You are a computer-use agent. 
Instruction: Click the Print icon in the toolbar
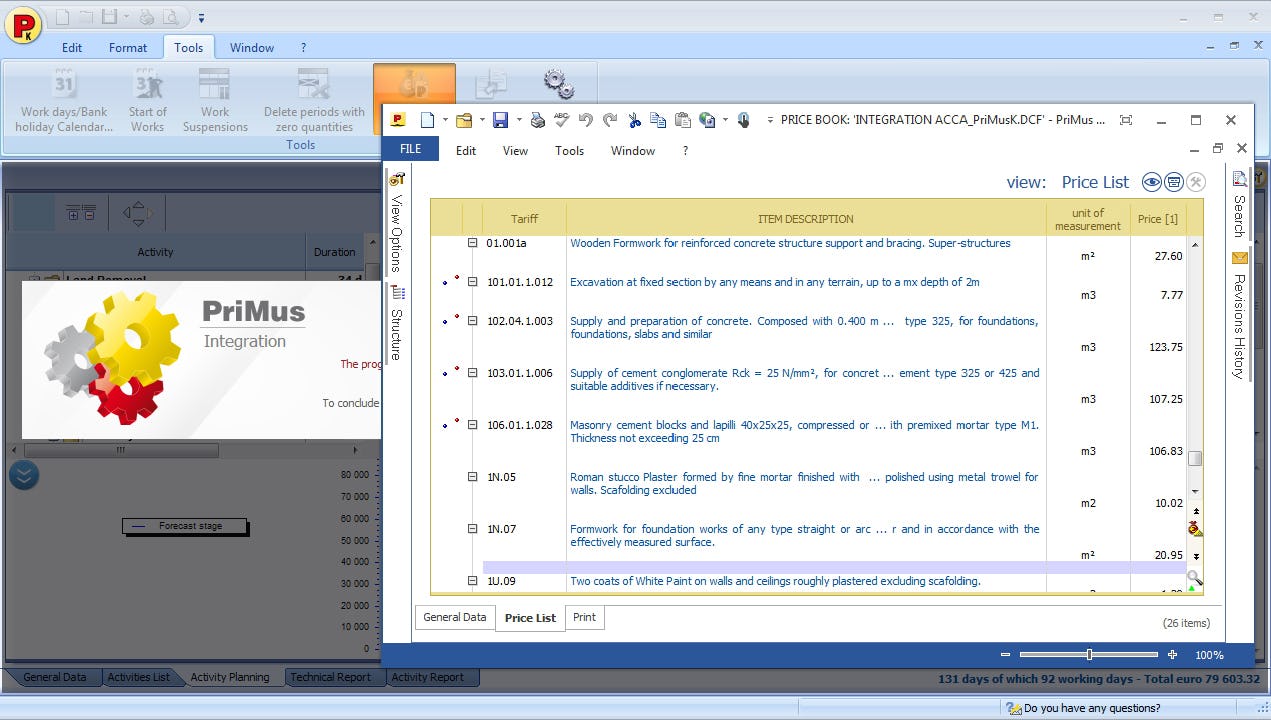click(537, 119)
